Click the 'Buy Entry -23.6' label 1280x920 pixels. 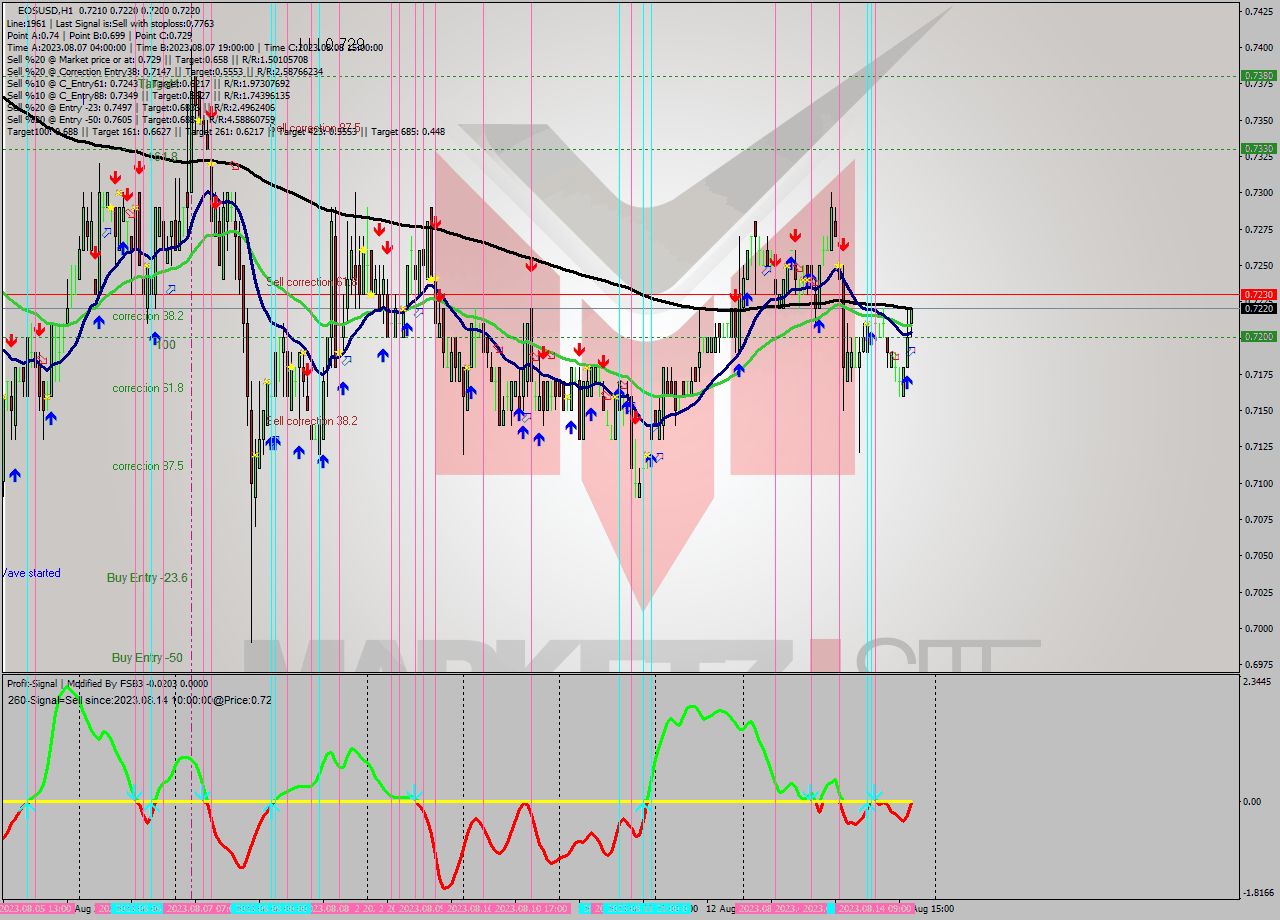point(147,577)
